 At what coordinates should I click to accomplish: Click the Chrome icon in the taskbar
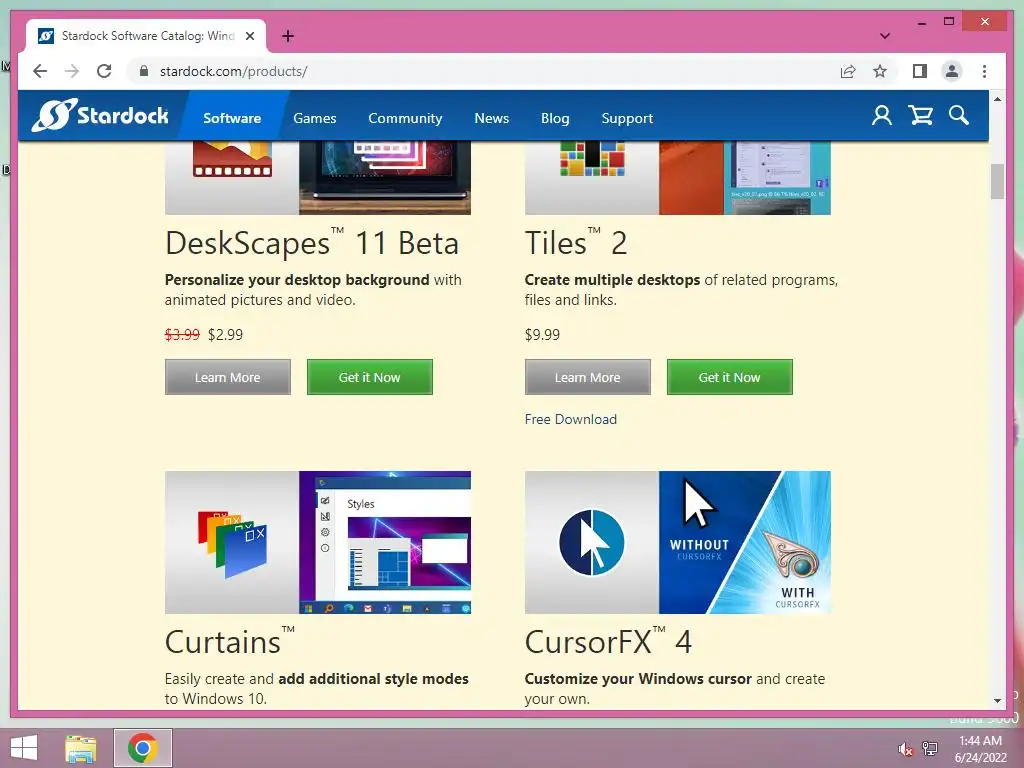pyautogui.click(x=142, y=748)
